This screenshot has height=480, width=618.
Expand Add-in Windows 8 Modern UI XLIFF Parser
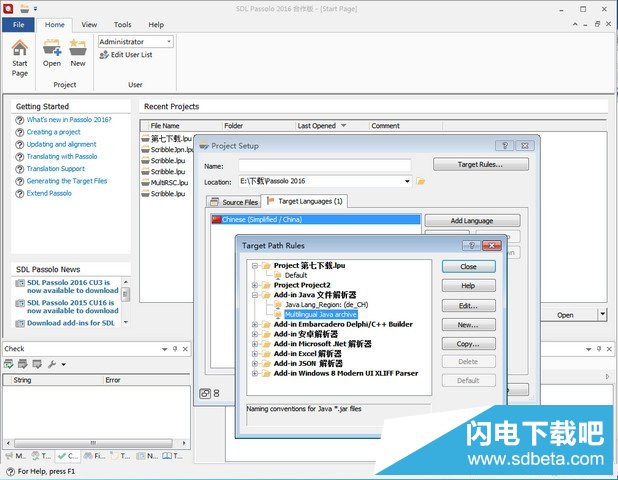(255, 373)
